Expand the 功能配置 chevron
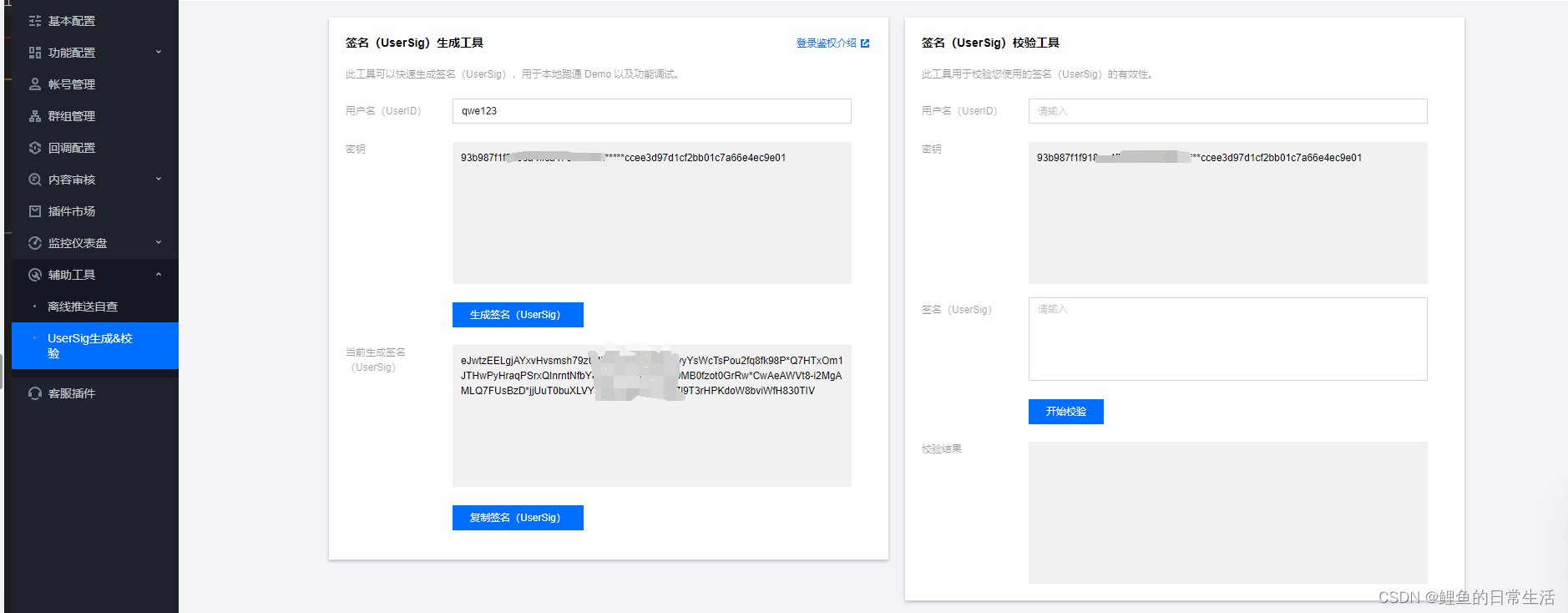The height and width of the screenshot is (613, 1568). pyautogui.click(x=159, y=52)
